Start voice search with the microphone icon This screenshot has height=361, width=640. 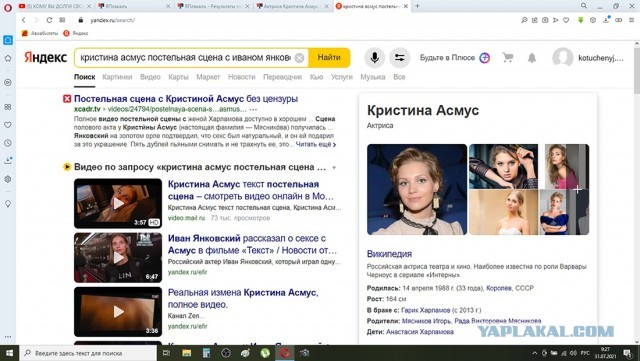pos(374,58)
